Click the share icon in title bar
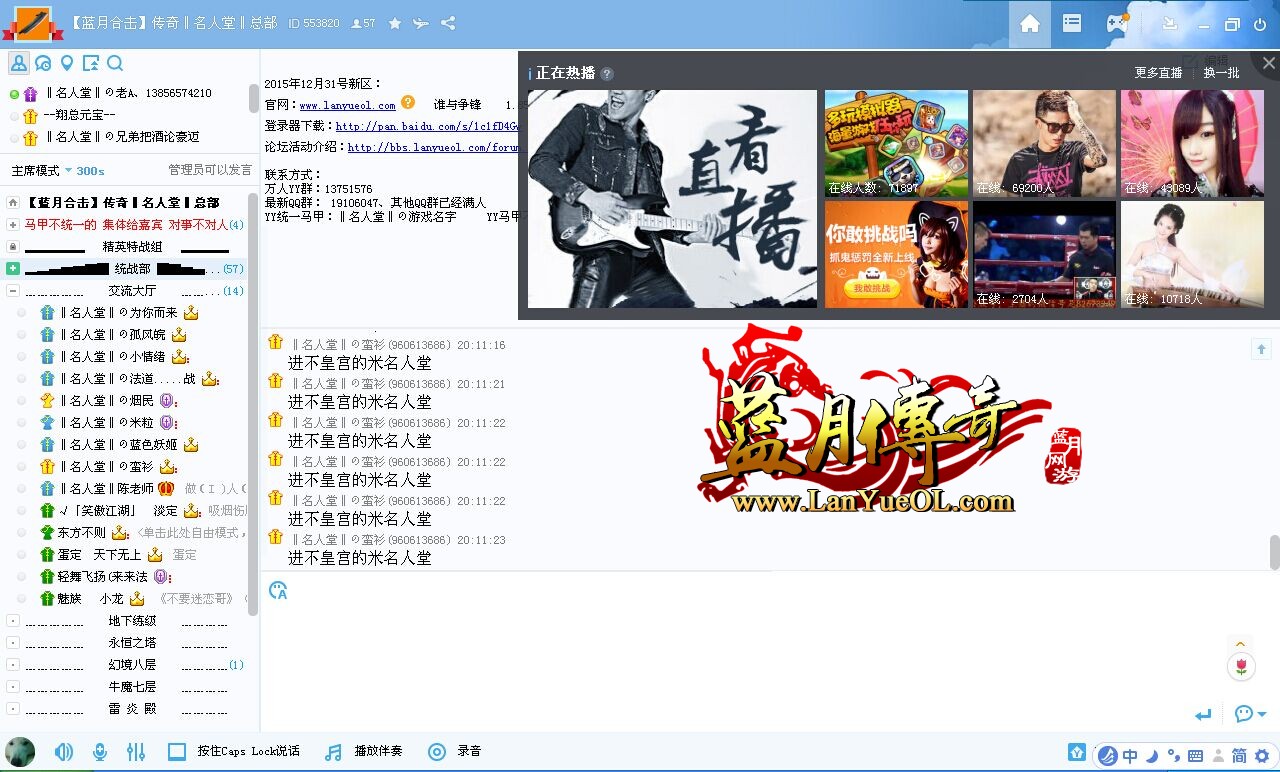The image size is (1280, 772). coord(448,23)
